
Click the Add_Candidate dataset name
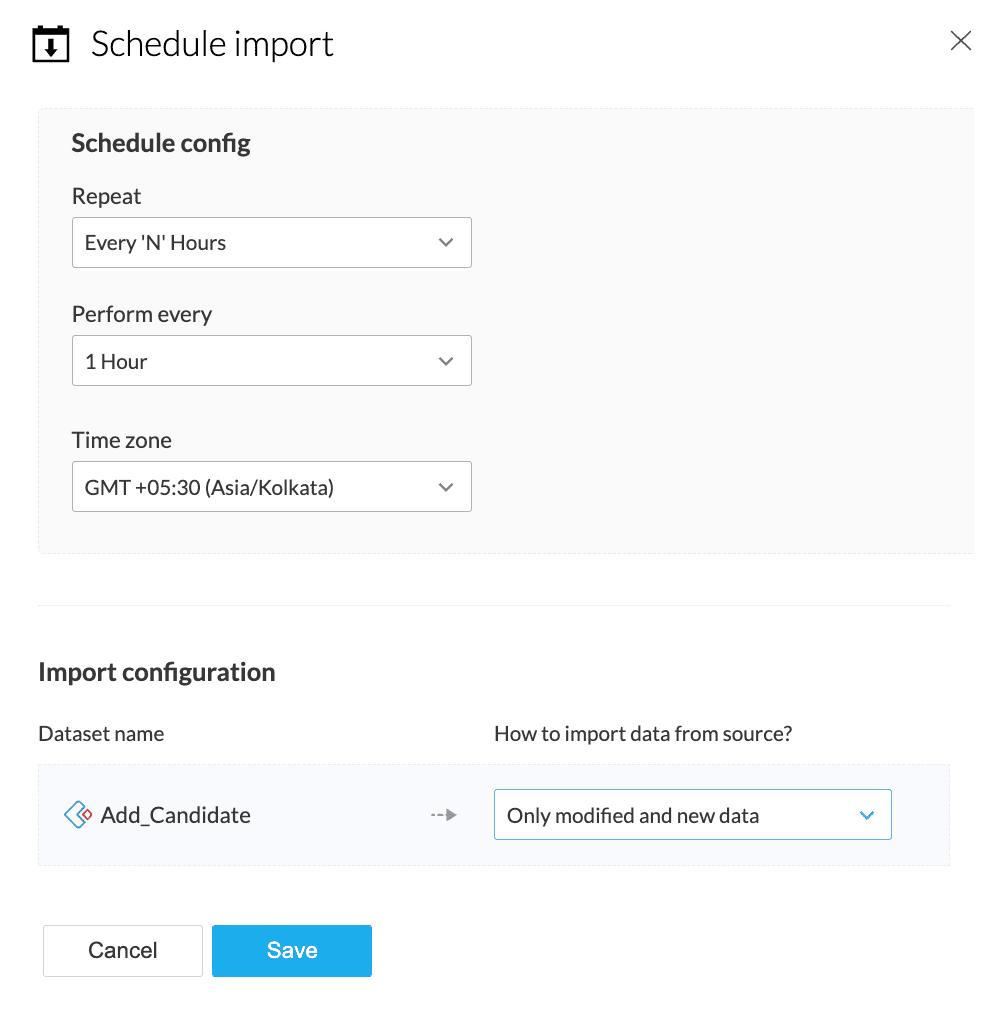click(x=176, y=815)
